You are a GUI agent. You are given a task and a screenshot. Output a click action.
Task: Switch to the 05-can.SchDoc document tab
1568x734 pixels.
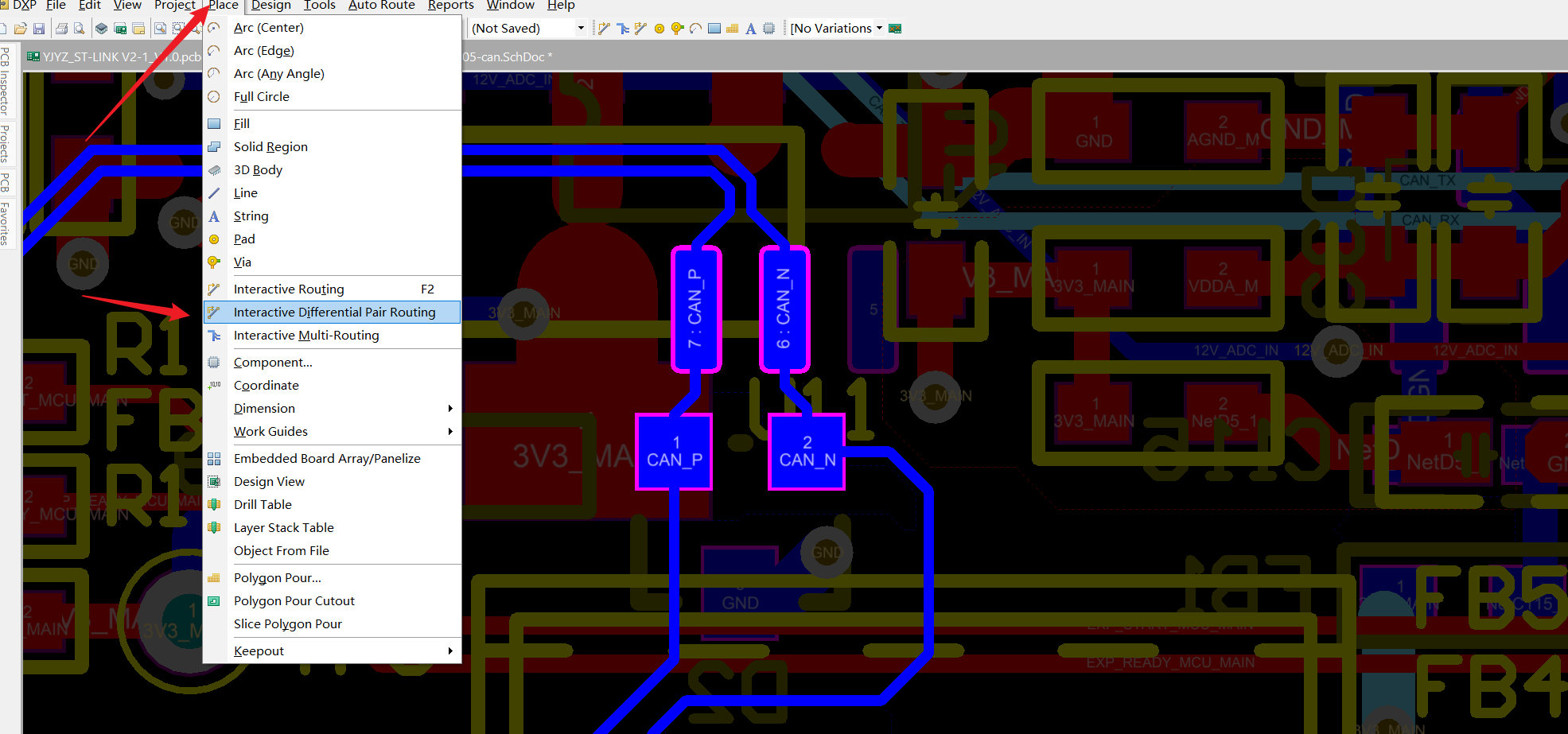point(508,57)
